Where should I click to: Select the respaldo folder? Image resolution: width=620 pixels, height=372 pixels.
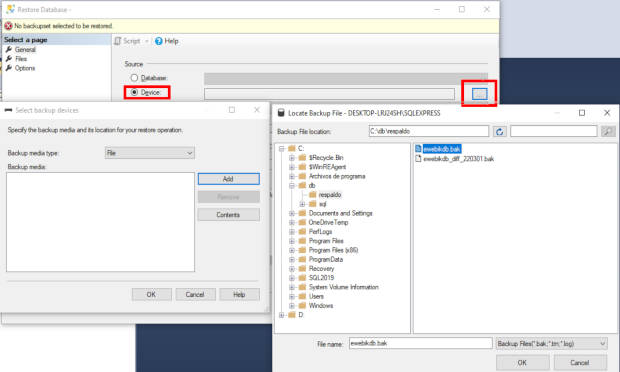[330, 194]
